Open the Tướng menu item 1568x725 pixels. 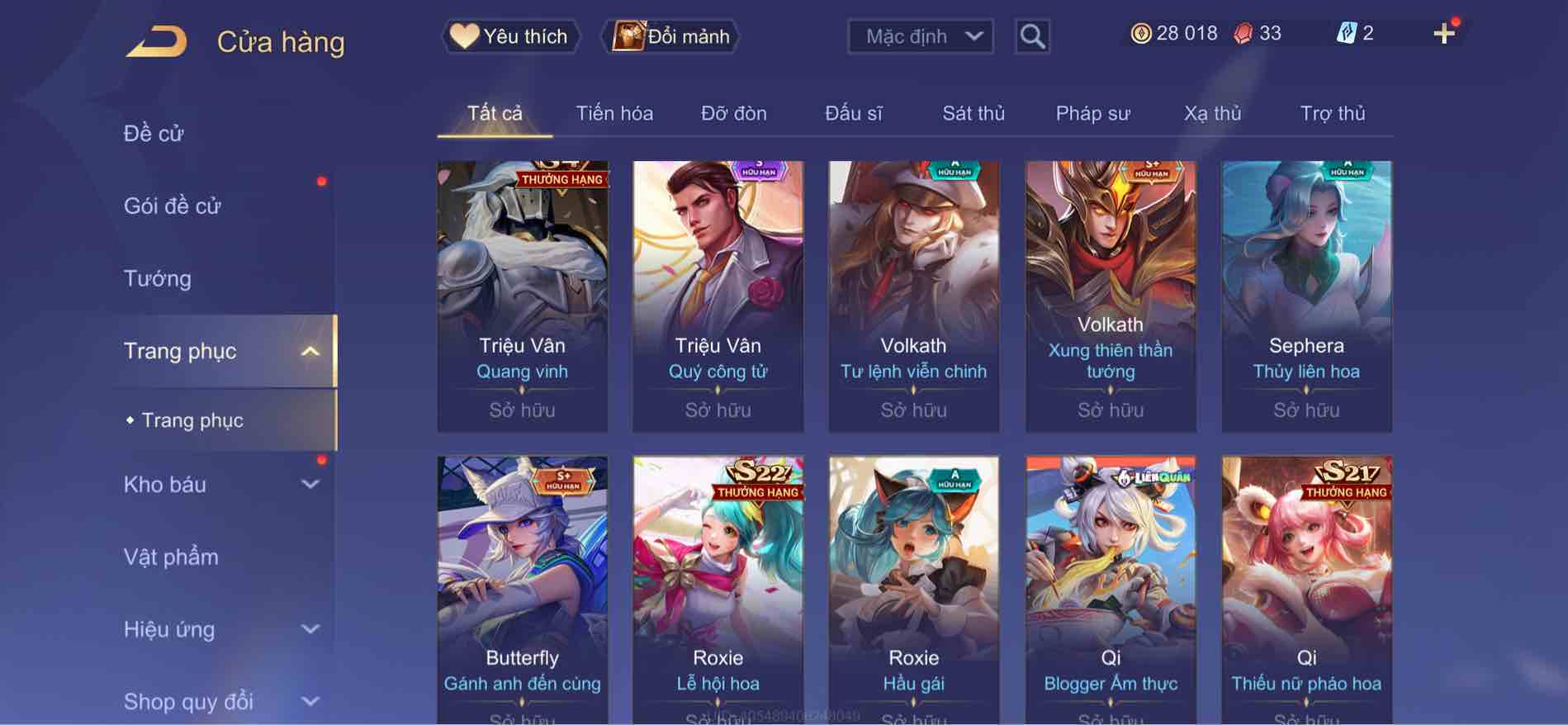click(x=158, y=278)
